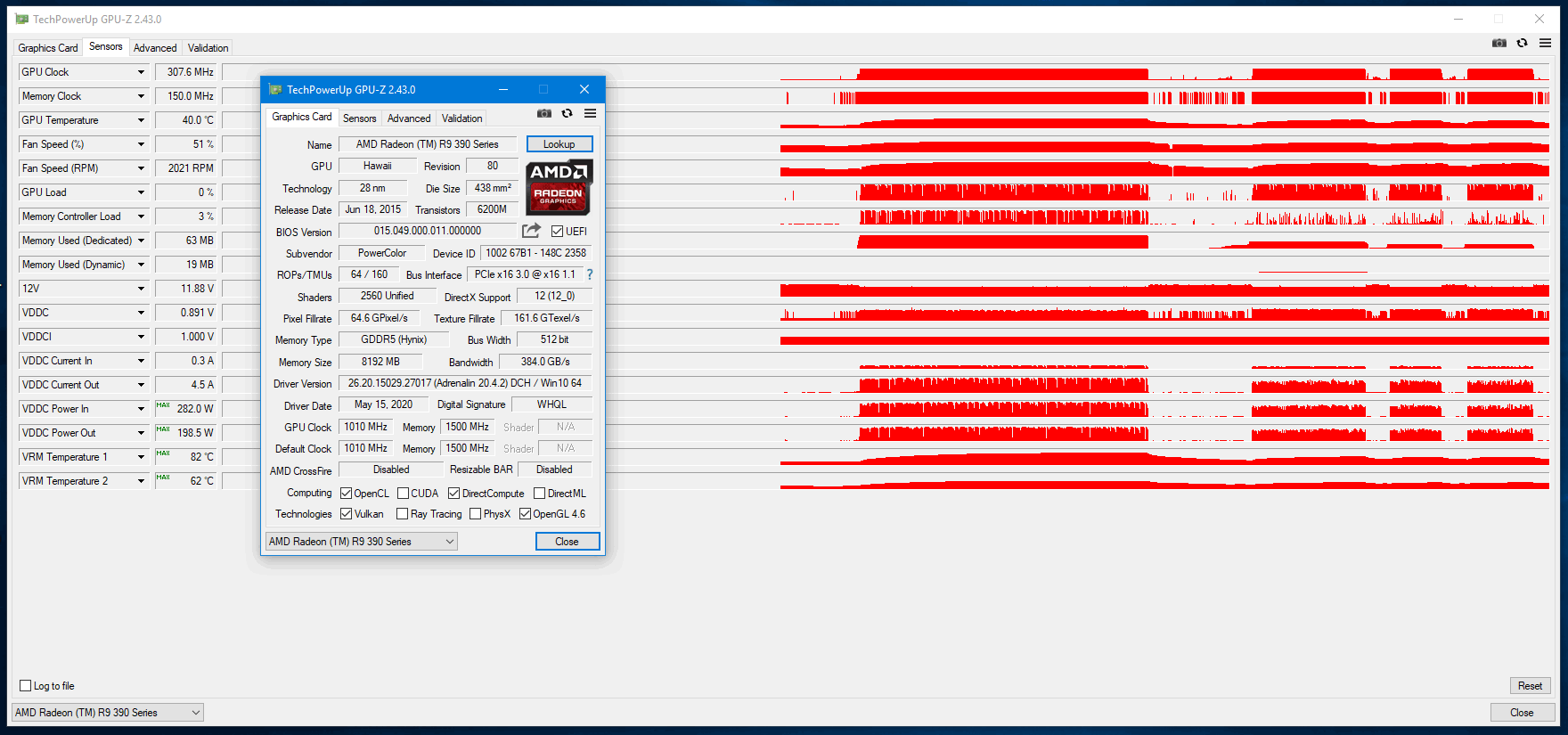Click VDDC Power In value 282.0 W
This screenshot has height=735, width=1568.
coord(186,409)
